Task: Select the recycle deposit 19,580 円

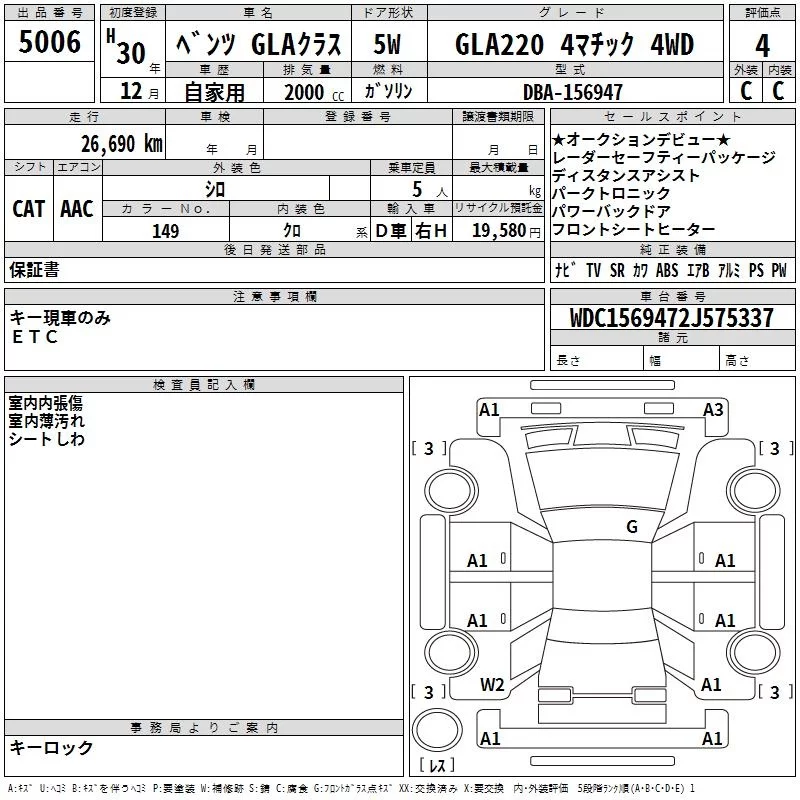Action: (506, 231)
